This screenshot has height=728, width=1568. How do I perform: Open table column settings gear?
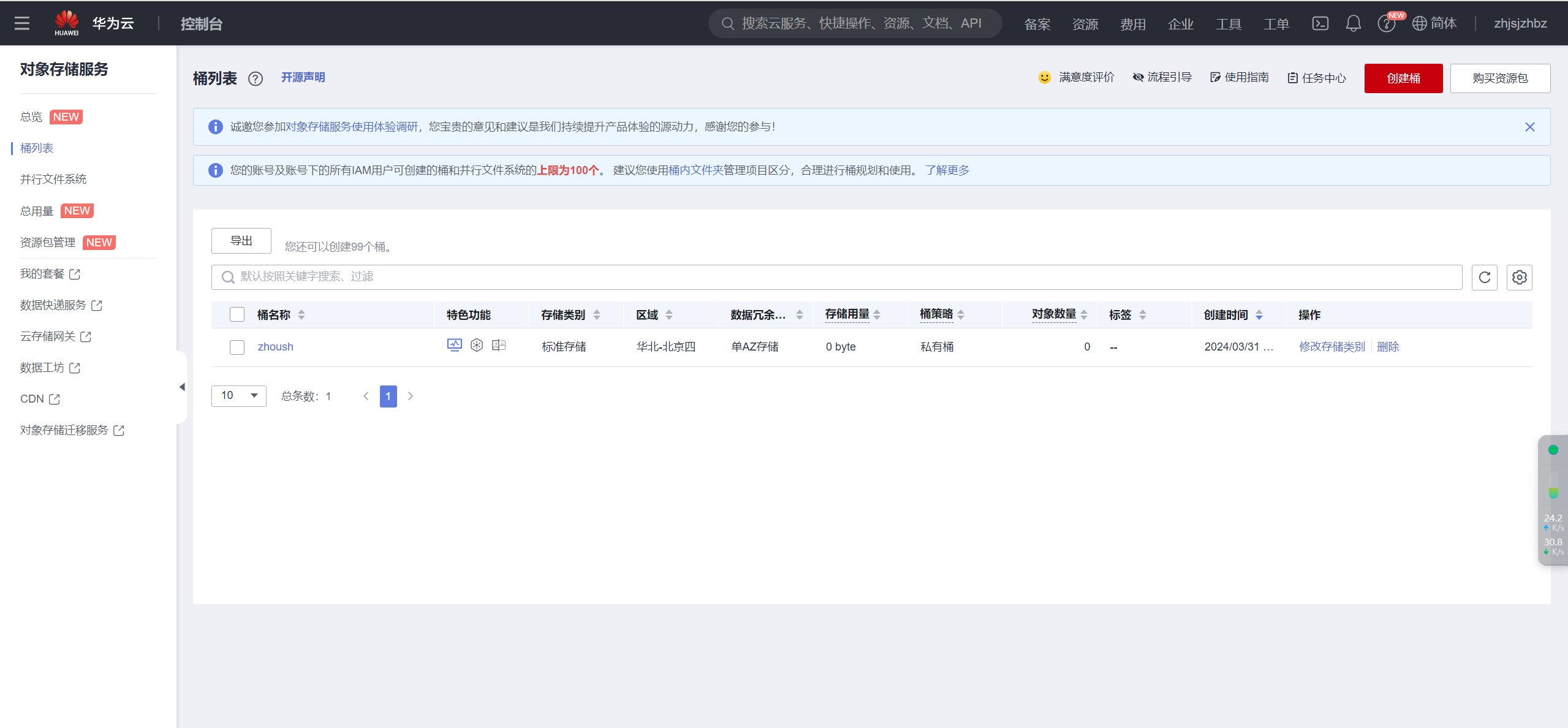click(1519, 278)
